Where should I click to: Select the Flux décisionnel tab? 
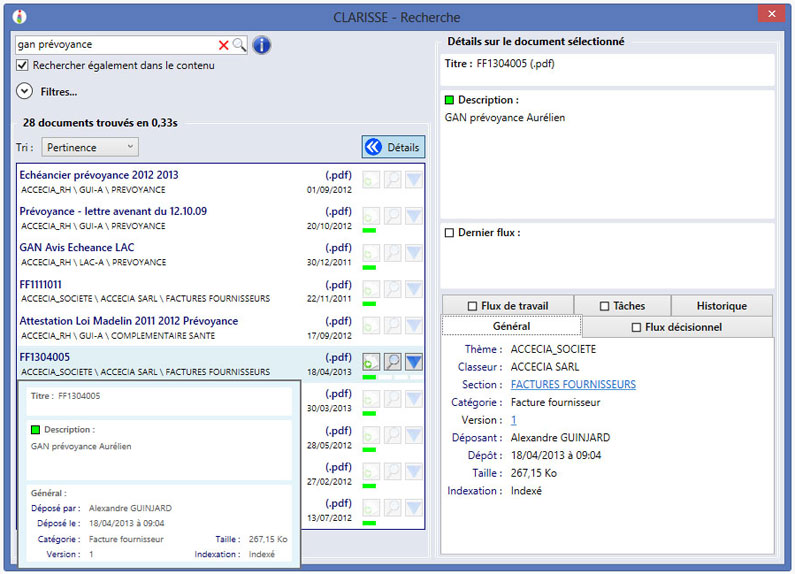coord(677,327)
